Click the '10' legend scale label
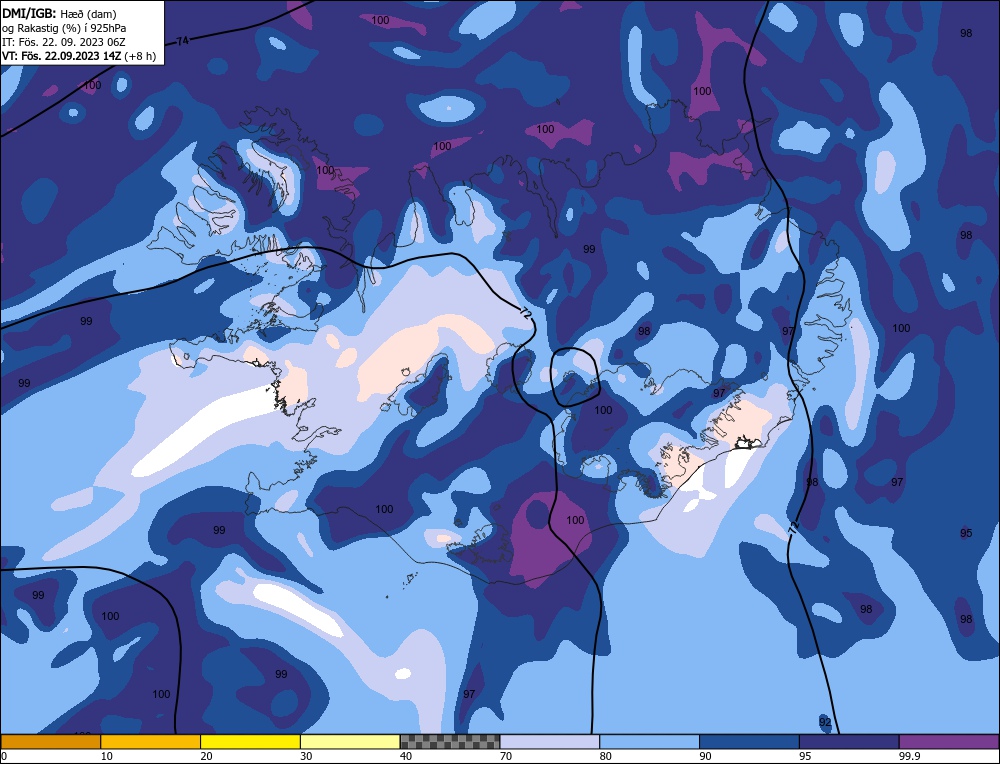 point(107,756)
